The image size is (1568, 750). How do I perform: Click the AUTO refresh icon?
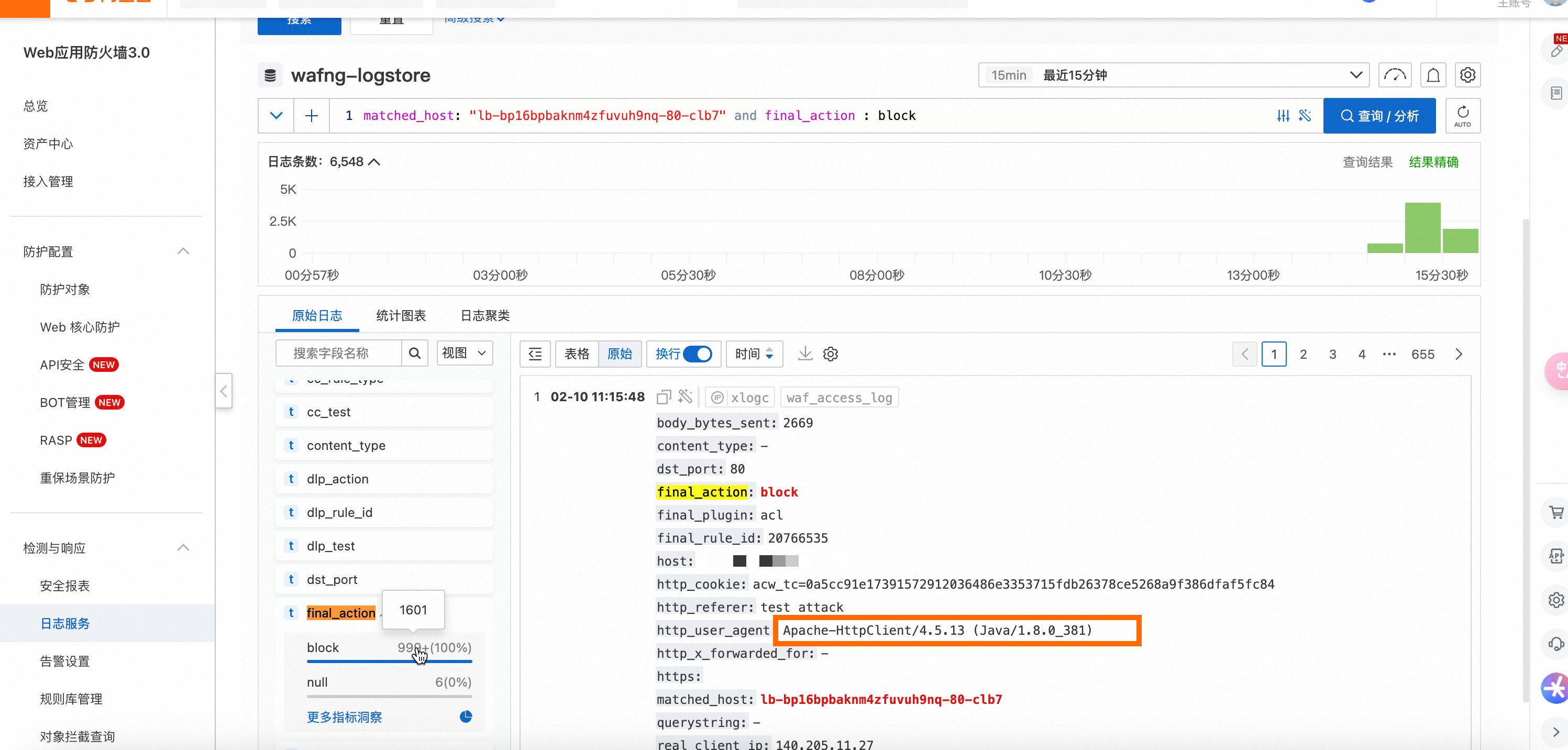1462,116
